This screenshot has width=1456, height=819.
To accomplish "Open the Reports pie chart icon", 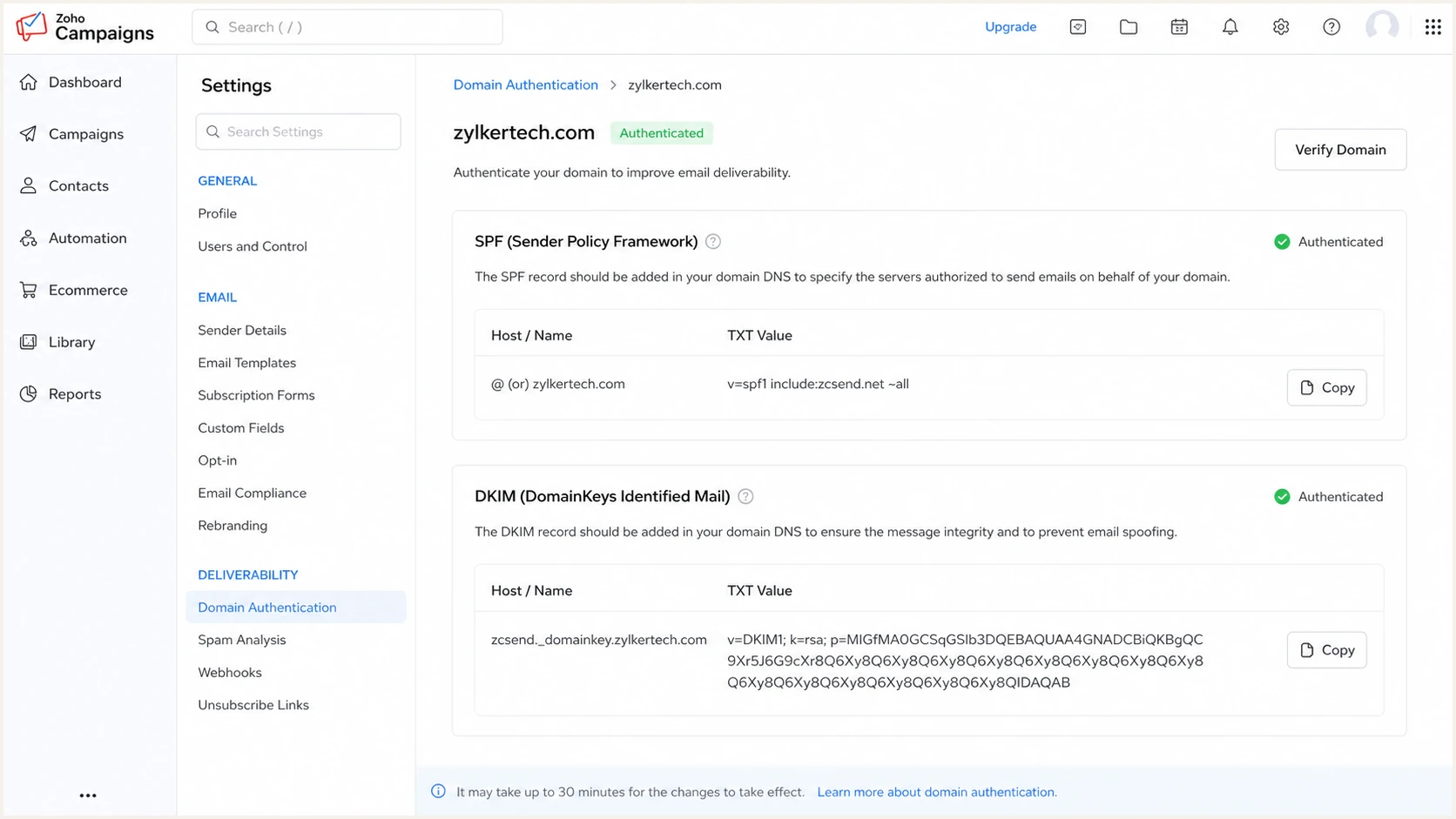I will click(x=29, y=393).
